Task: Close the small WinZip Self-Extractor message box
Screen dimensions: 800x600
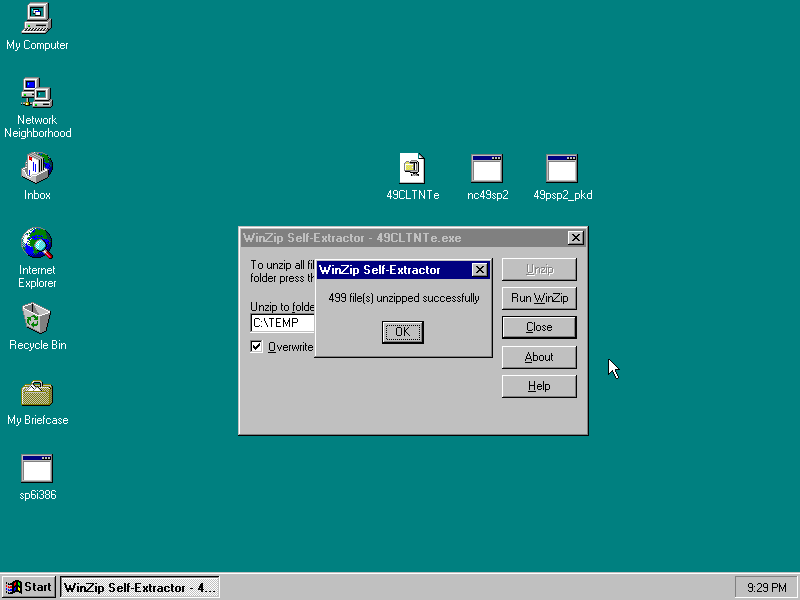Action: (x=480, y=270)
